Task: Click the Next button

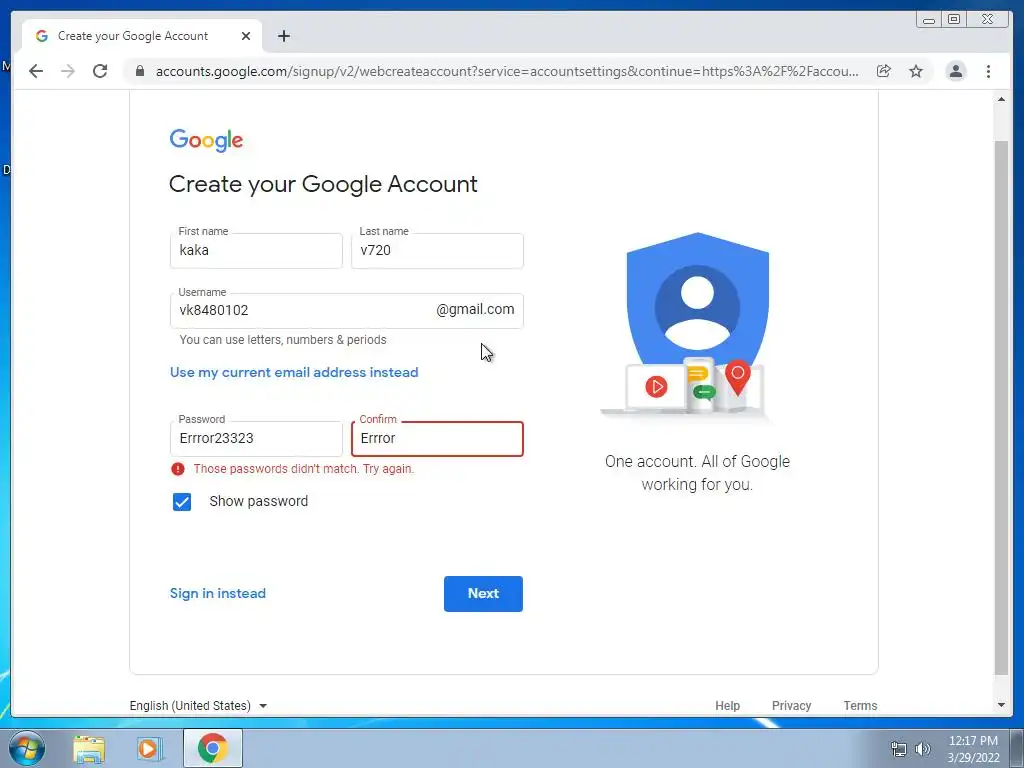Action: click(x=483, y=594)
